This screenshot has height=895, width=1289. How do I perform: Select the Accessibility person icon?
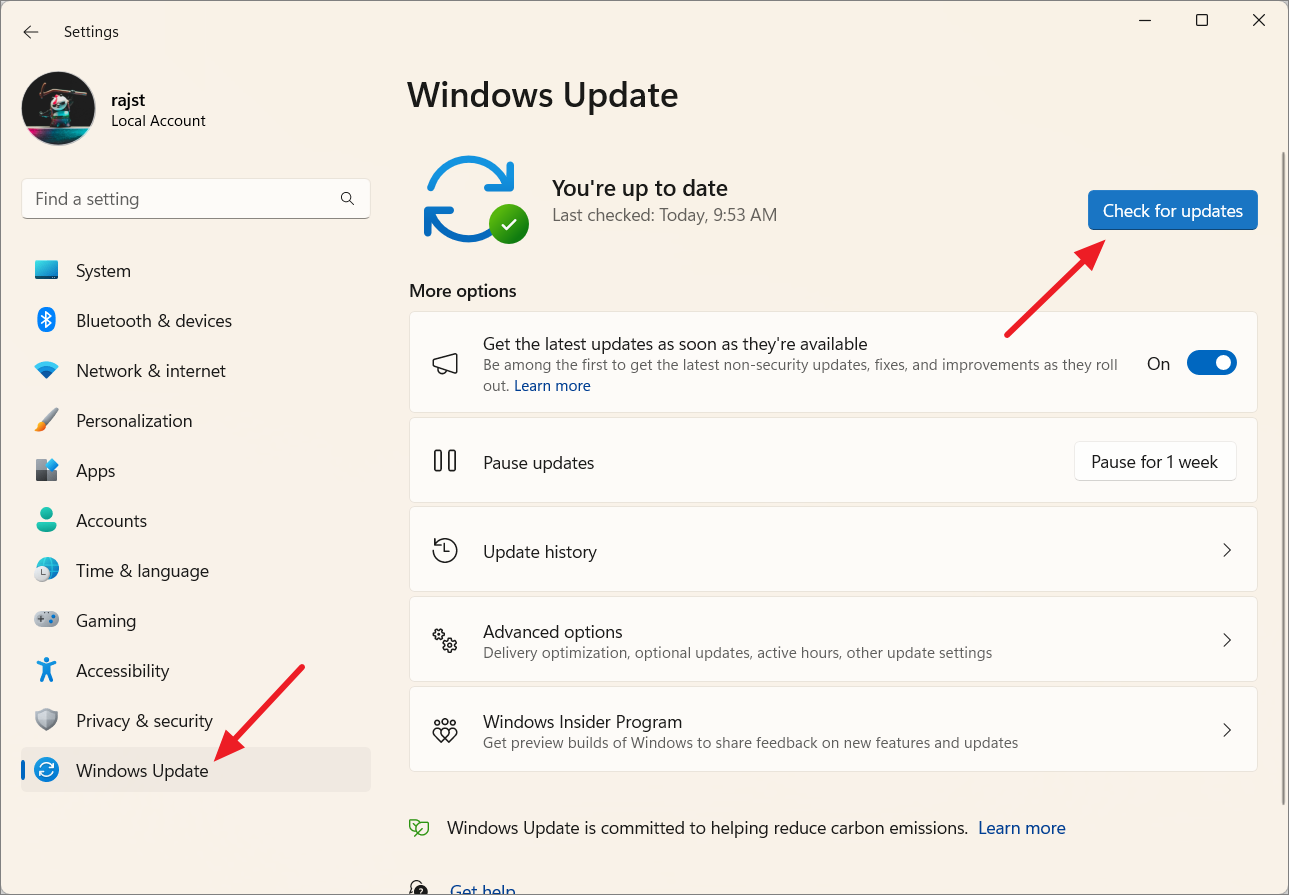click(46, 670)
